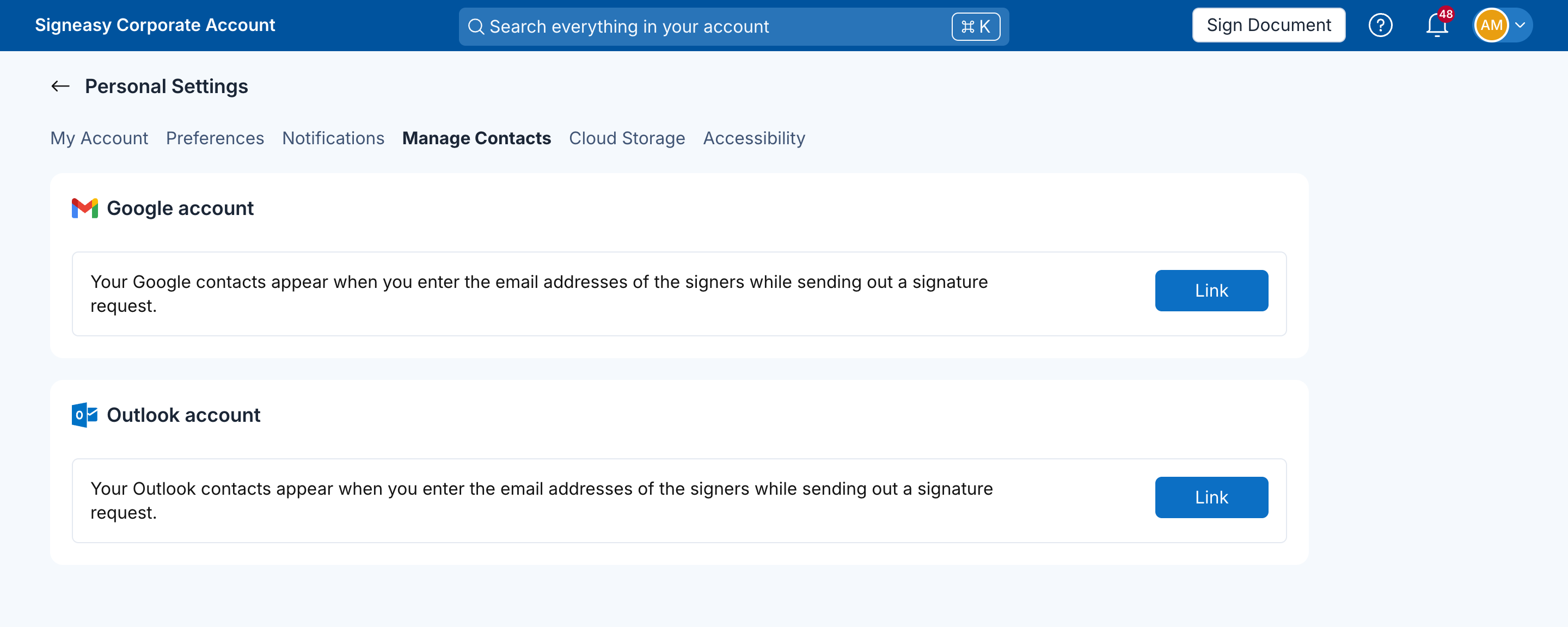Click the Personal Settings heading
This screenshot has width=1568, height=627.
[166, 87]
